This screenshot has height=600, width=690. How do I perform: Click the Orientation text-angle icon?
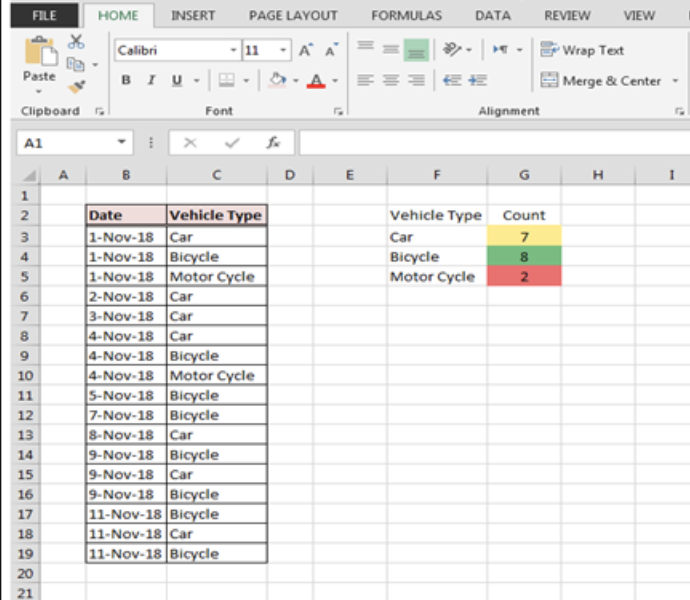[x=452, y=49]
